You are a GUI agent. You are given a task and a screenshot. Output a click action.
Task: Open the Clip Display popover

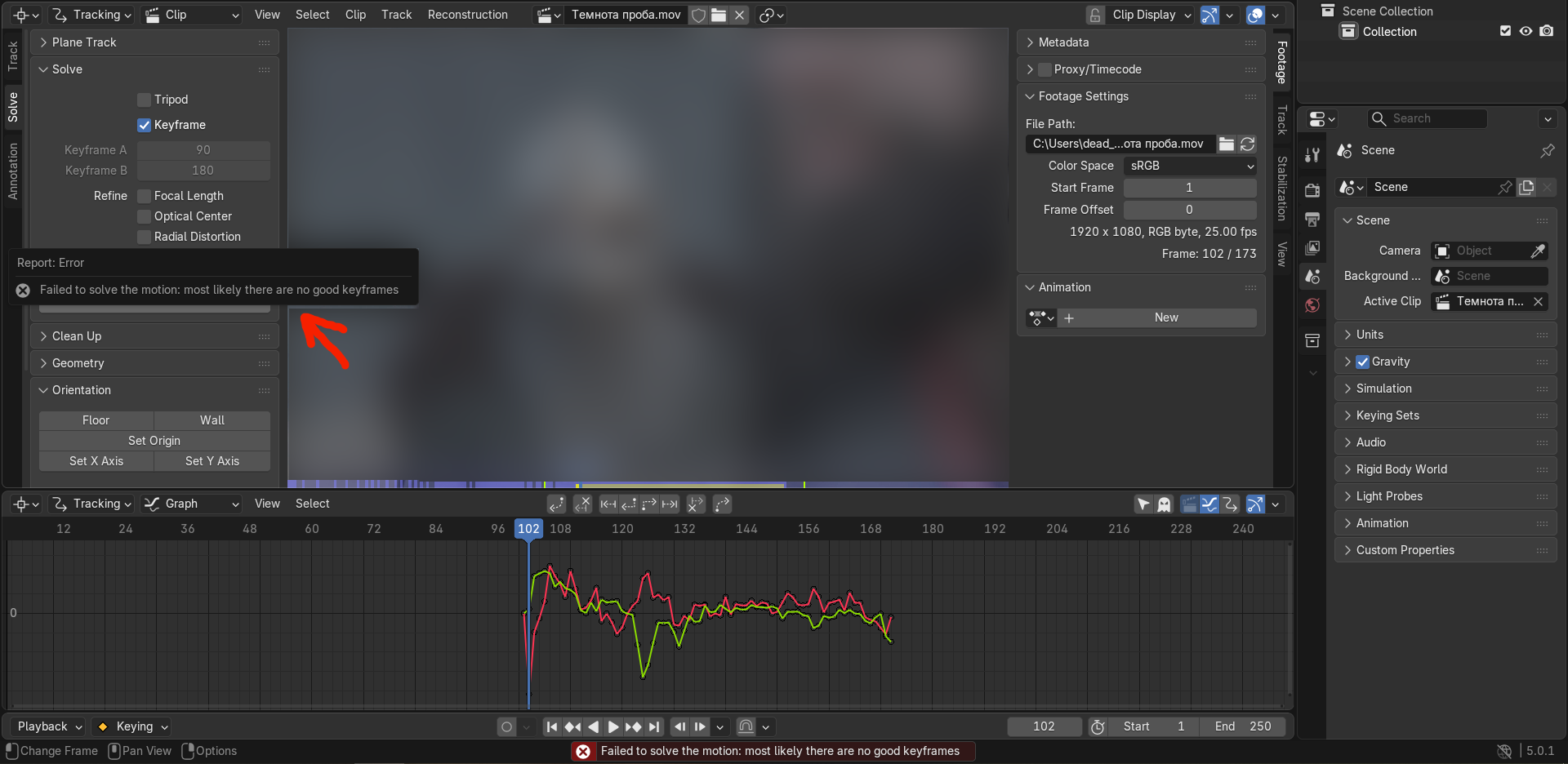(x=1151, y=15)
